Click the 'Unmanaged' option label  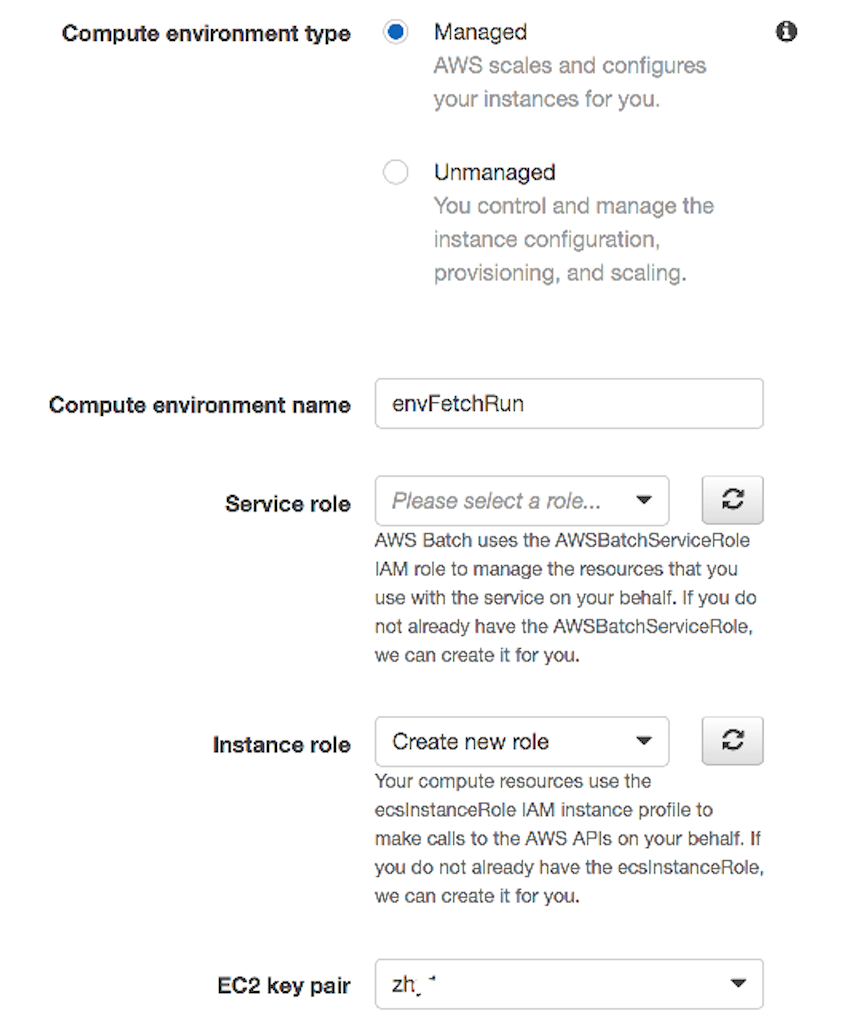494,172
